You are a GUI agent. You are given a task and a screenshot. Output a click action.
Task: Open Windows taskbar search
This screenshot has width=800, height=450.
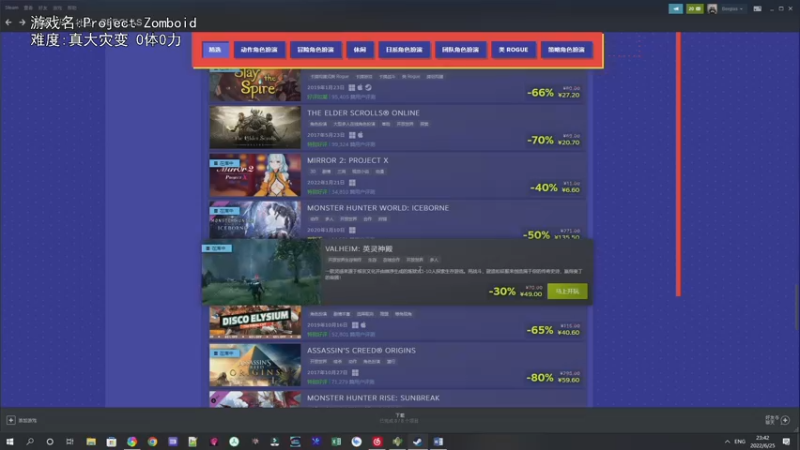pyautogui.click(x=30, y=441)
